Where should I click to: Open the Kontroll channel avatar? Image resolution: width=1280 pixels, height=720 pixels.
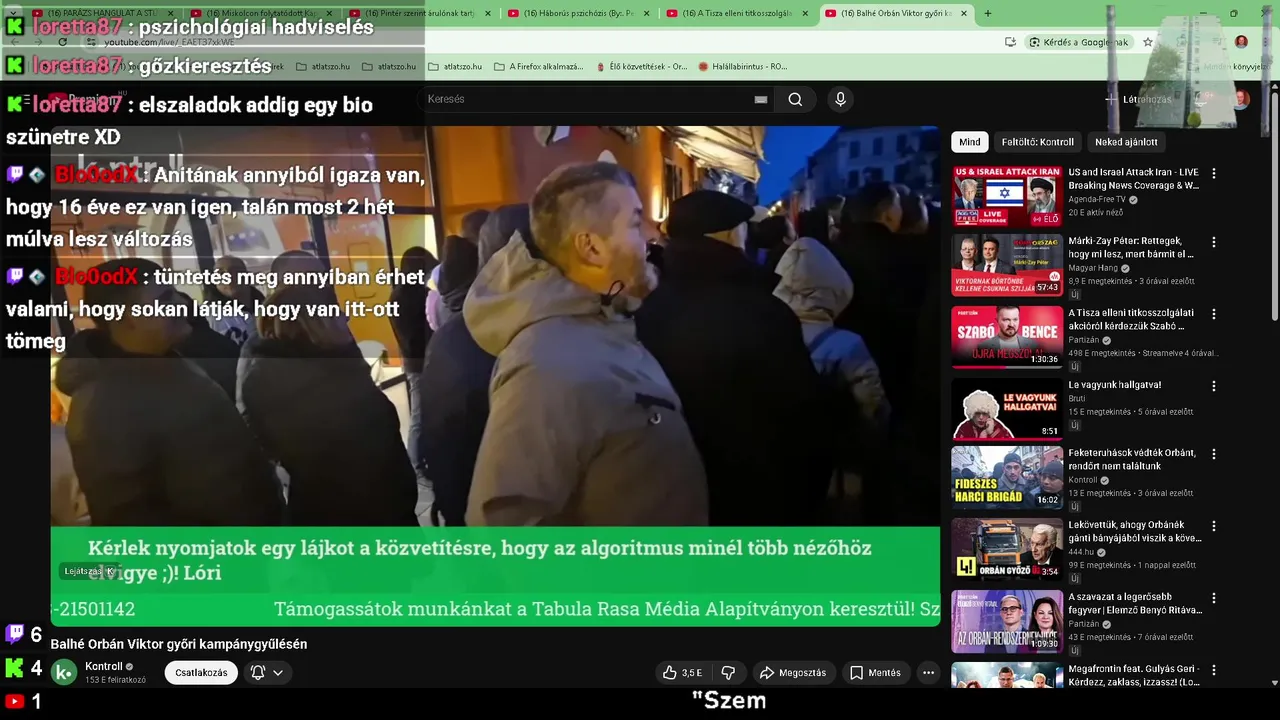pyautogui.click(x=64, y=673)
